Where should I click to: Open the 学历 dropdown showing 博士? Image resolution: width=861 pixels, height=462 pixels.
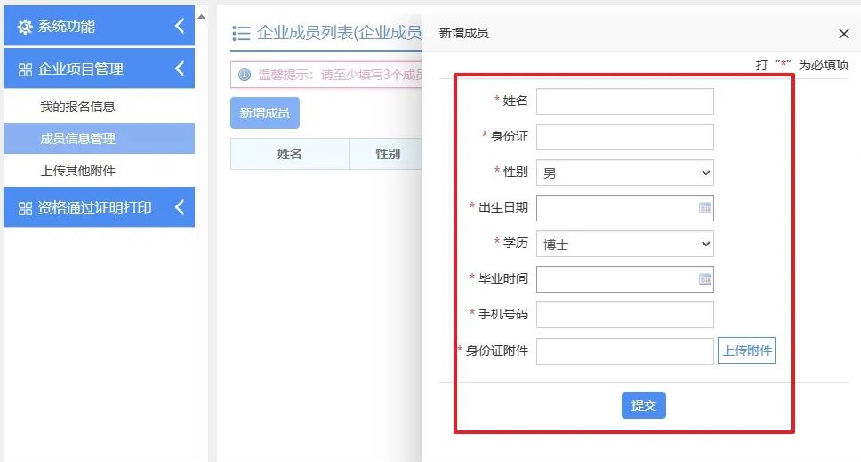(625, 244)
